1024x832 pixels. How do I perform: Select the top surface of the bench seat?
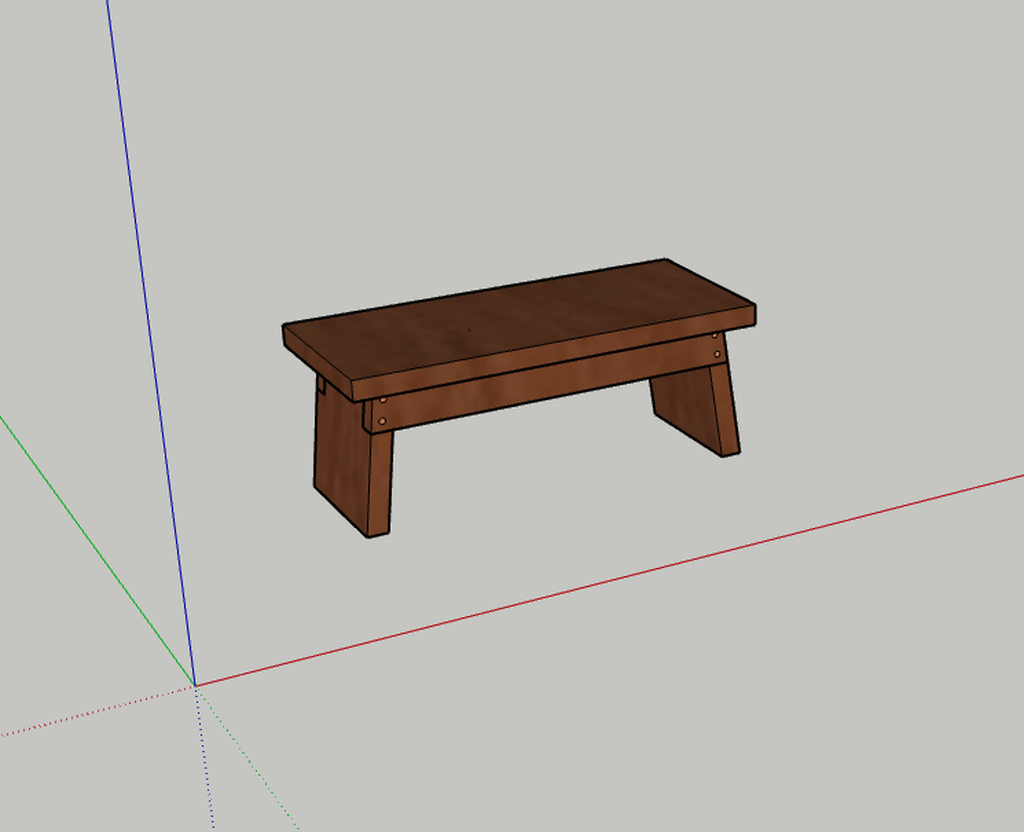point(519,319)
